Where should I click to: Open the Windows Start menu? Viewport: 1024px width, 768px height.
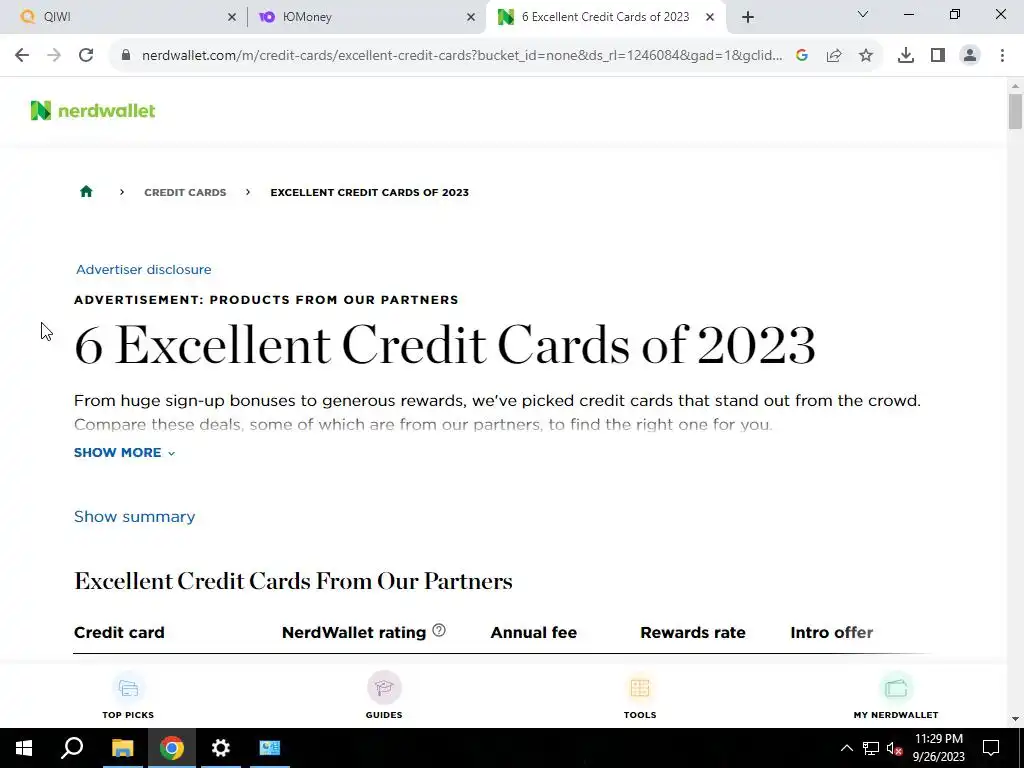(x=24, y=748)
